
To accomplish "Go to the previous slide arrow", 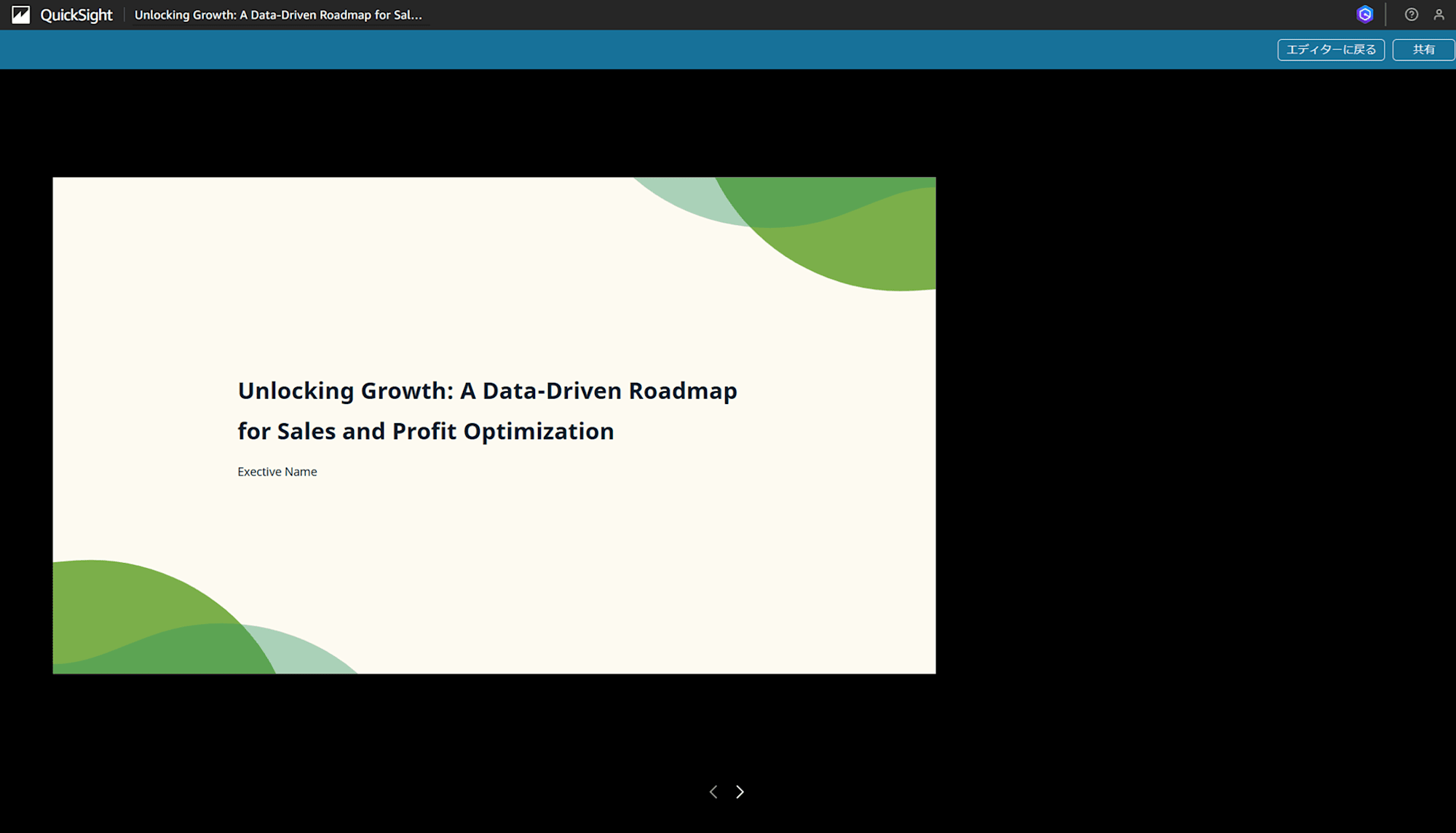I will click(713, 791).
